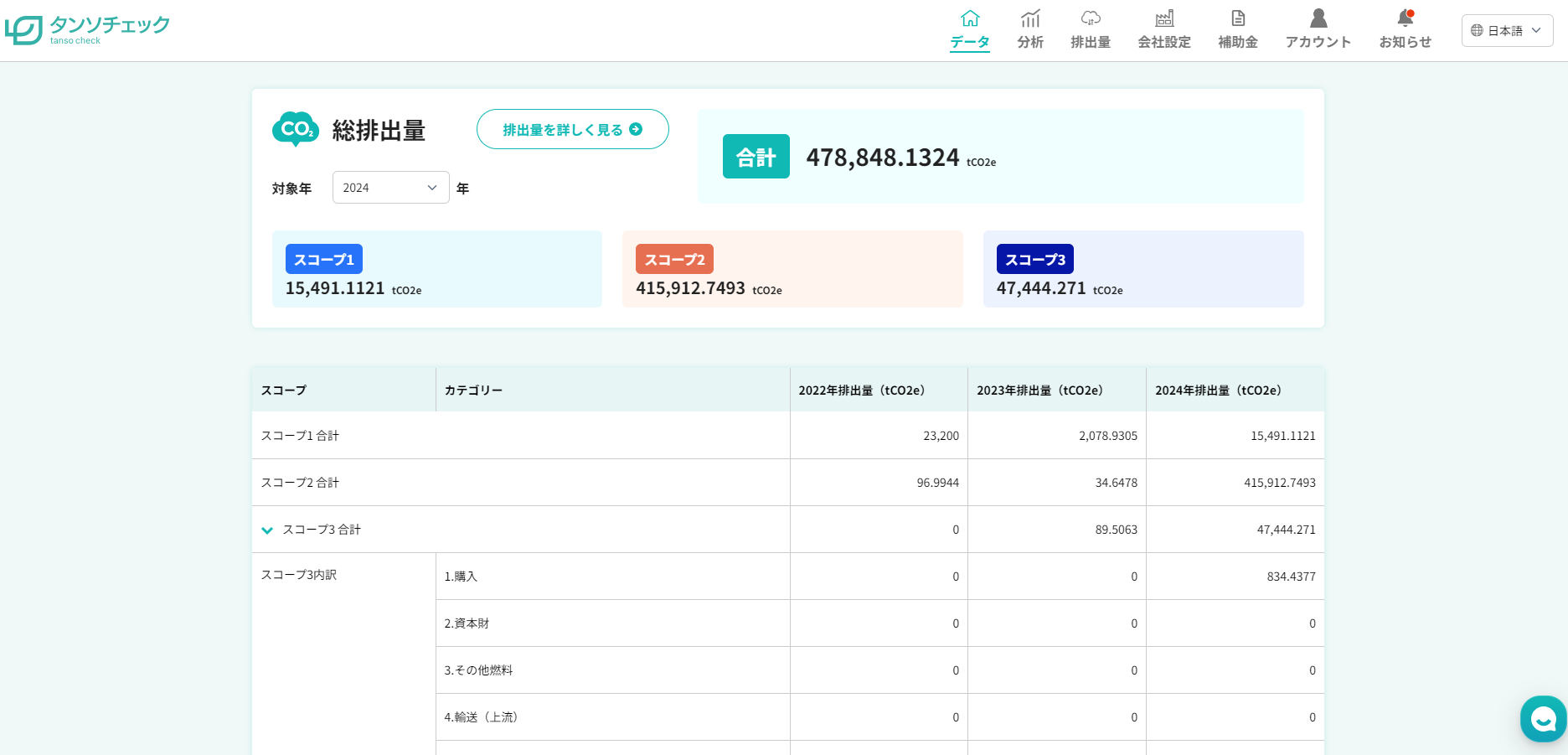Open the 日本語 language dropdown
The width and height of the screenshot is (1568, 755).
[x=1507, y=31]
